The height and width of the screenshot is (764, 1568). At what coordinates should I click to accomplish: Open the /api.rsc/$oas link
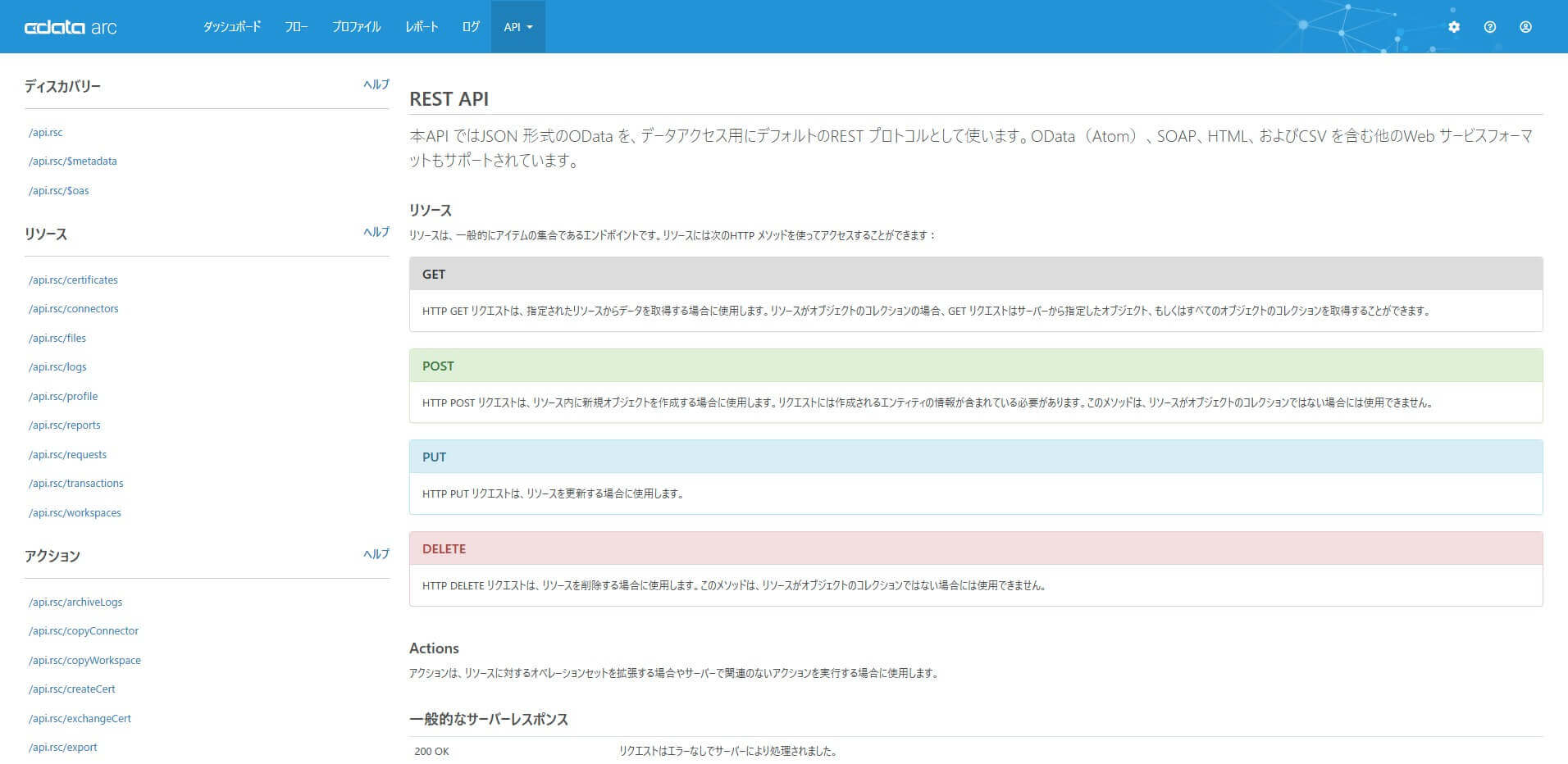tap(58, 189)
